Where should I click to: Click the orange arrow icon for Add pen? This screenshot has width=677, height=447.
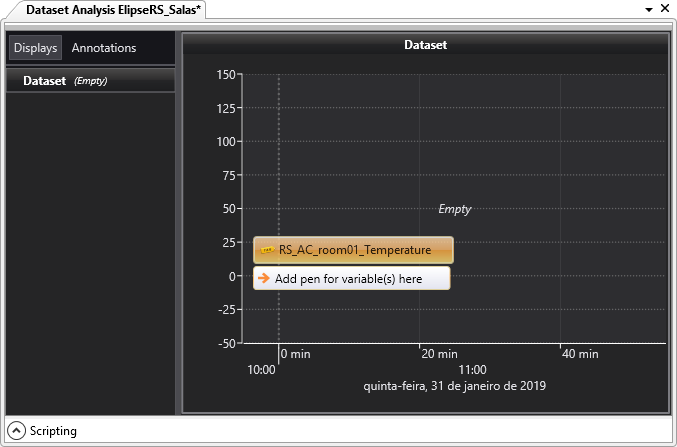pos(264,279)
